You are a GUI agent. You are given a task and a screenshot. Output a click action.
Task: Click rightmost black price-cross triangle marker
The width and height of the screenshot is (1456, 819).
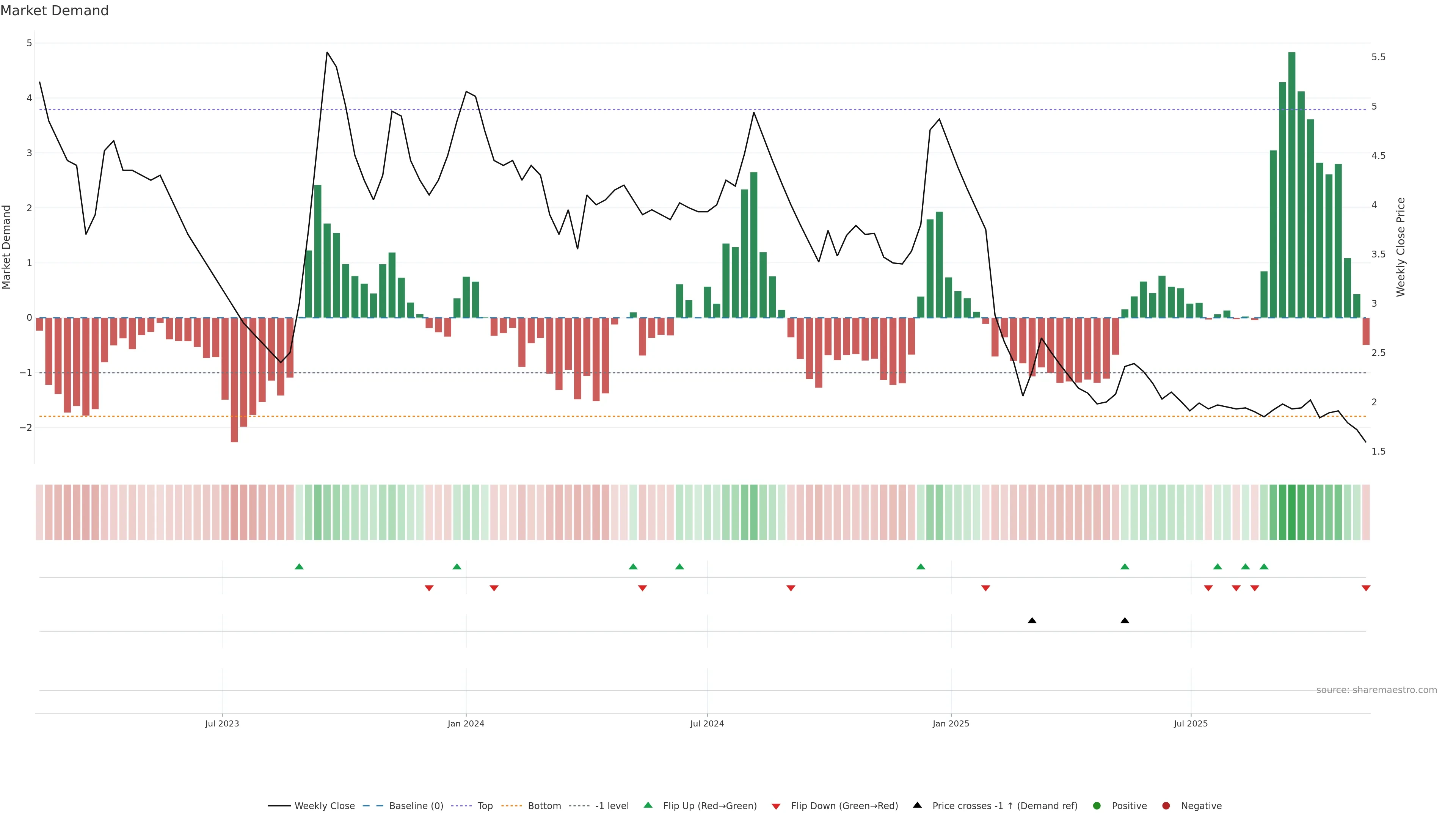(x=1125, y=621)
